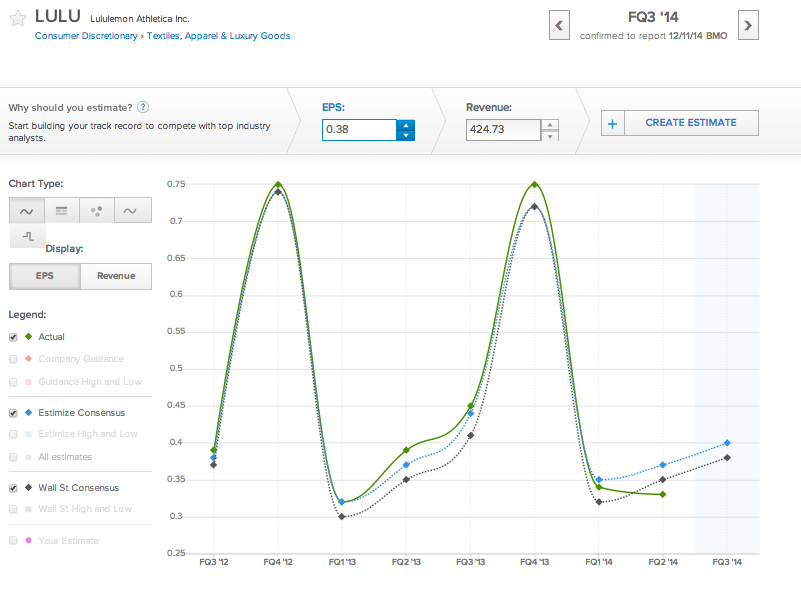Select the table list chart type icon

(62, 210)
